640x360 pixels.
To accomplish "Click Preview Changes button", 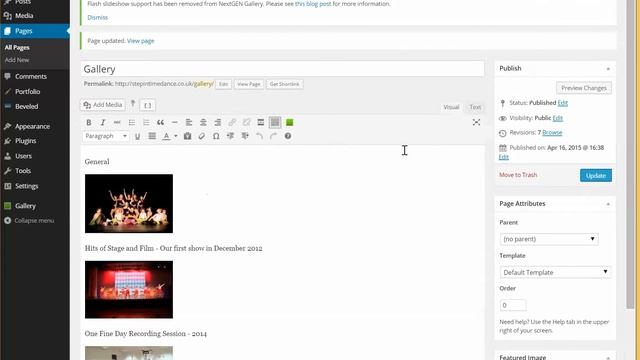I will coord(584,88).
